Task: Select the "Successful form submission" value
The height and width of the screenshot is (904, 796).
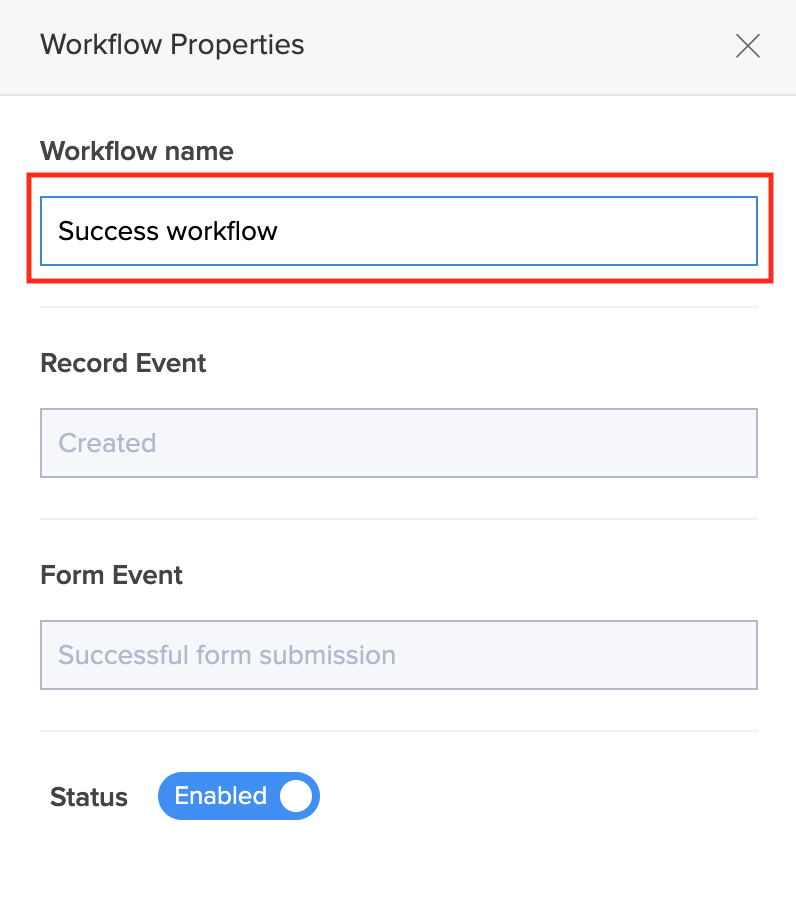Action: tap(227, 656)
